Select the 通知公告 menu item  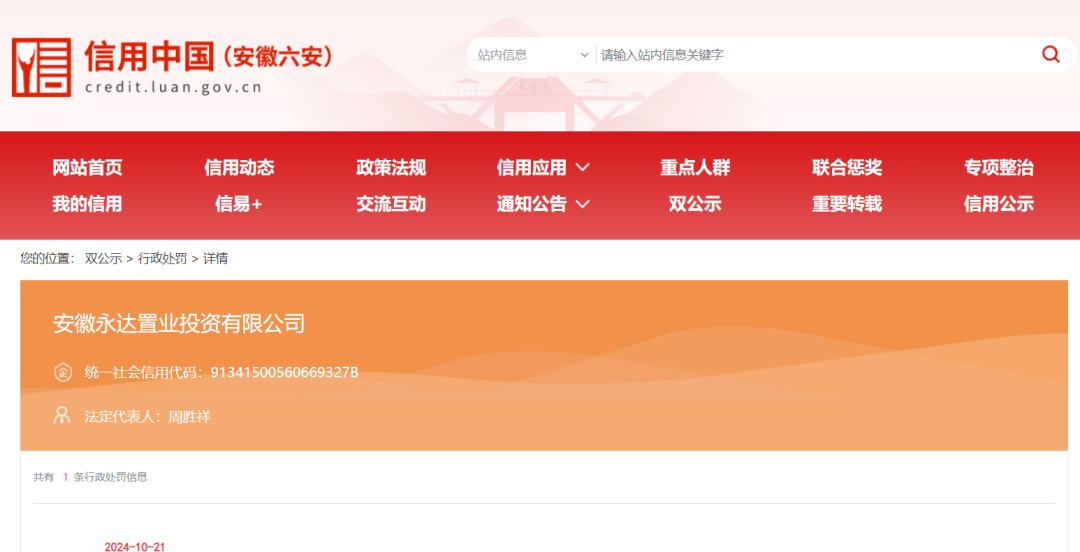(531, 204)
